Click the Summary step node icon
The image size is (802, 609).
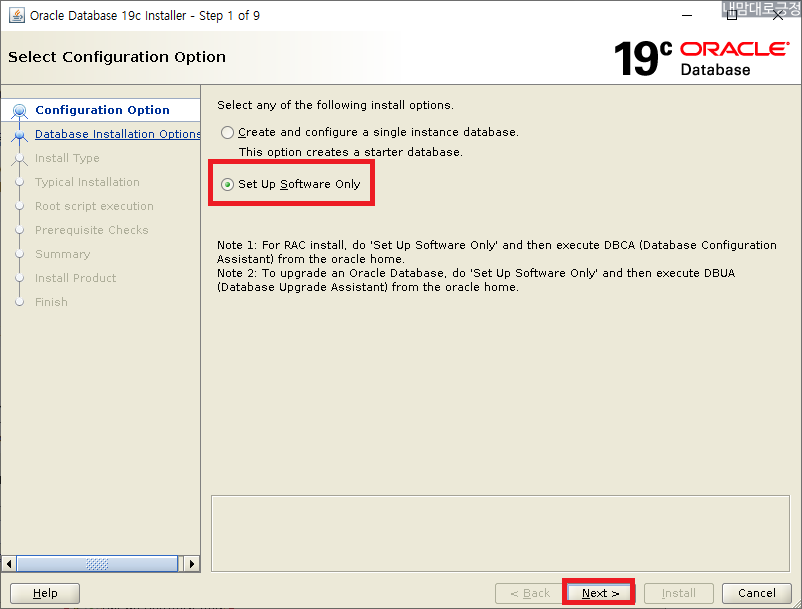click(x=19, y=254)
